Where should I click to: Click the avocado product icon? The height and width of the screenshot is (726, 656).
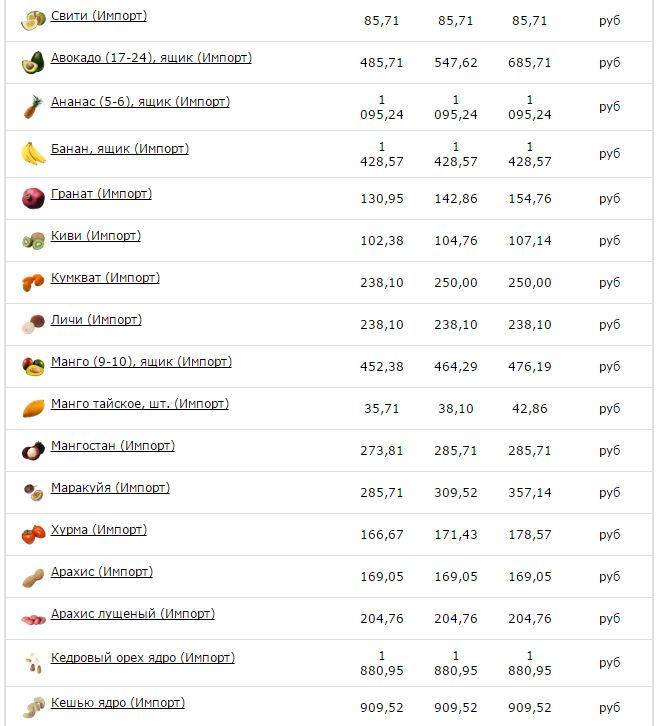pos(33,63)
